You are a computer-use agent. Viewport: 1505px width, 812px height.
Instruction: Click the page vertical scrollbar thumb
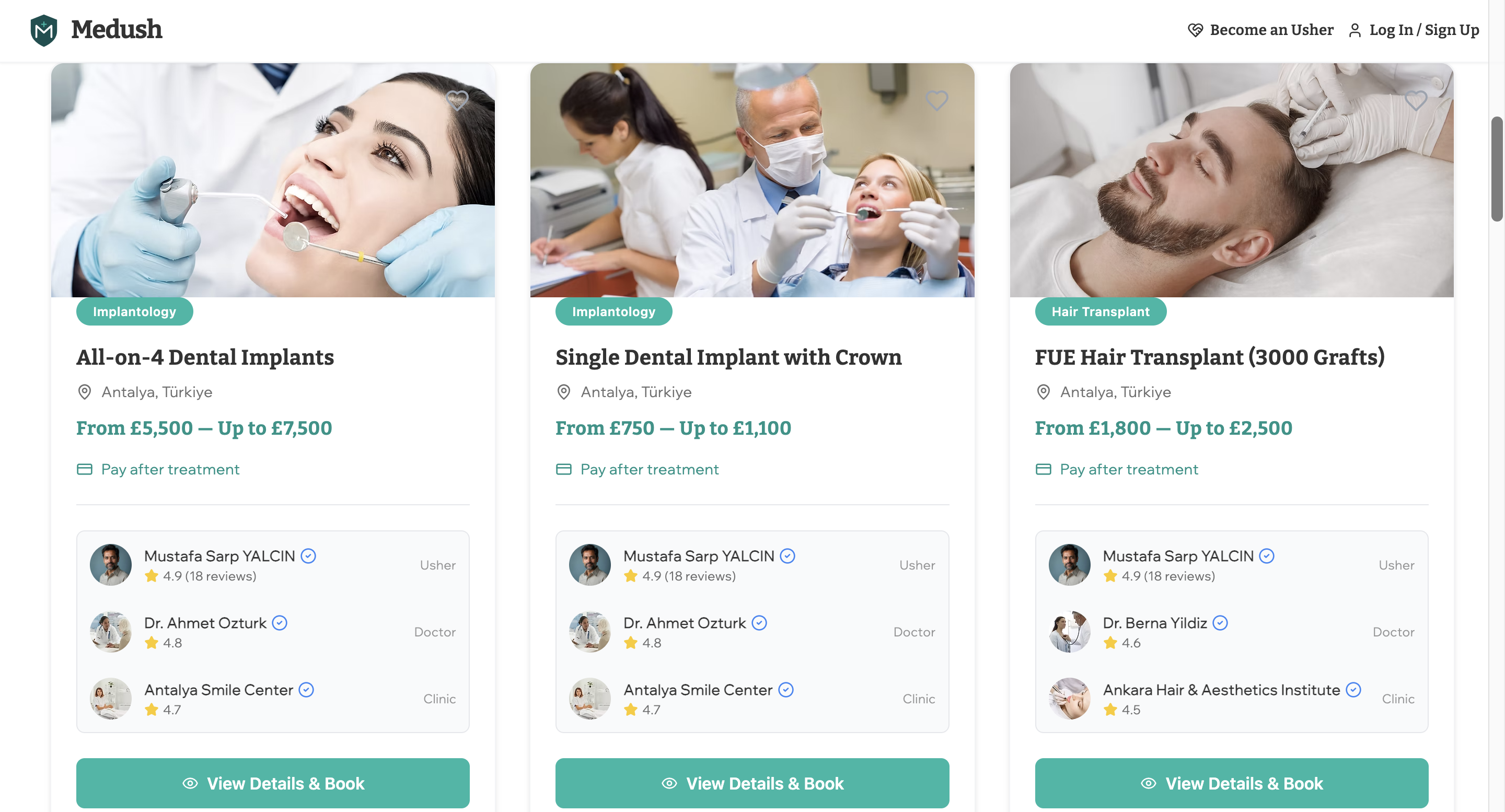click(x=1497, y=169)
